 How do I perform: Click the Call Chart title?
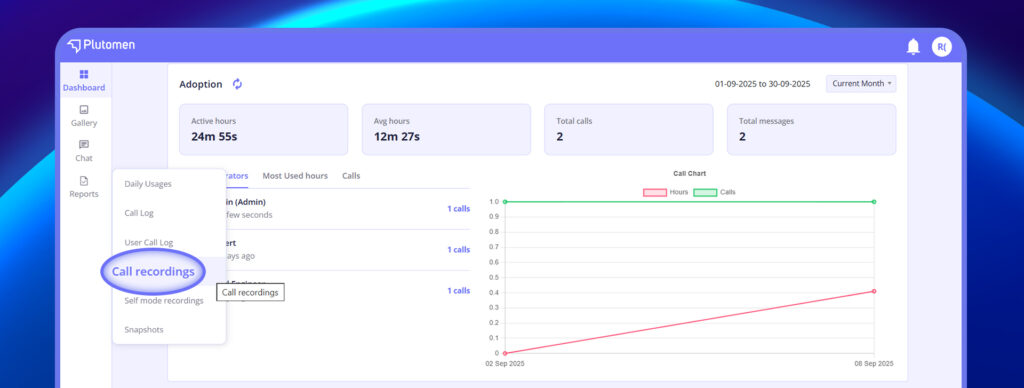690,174
